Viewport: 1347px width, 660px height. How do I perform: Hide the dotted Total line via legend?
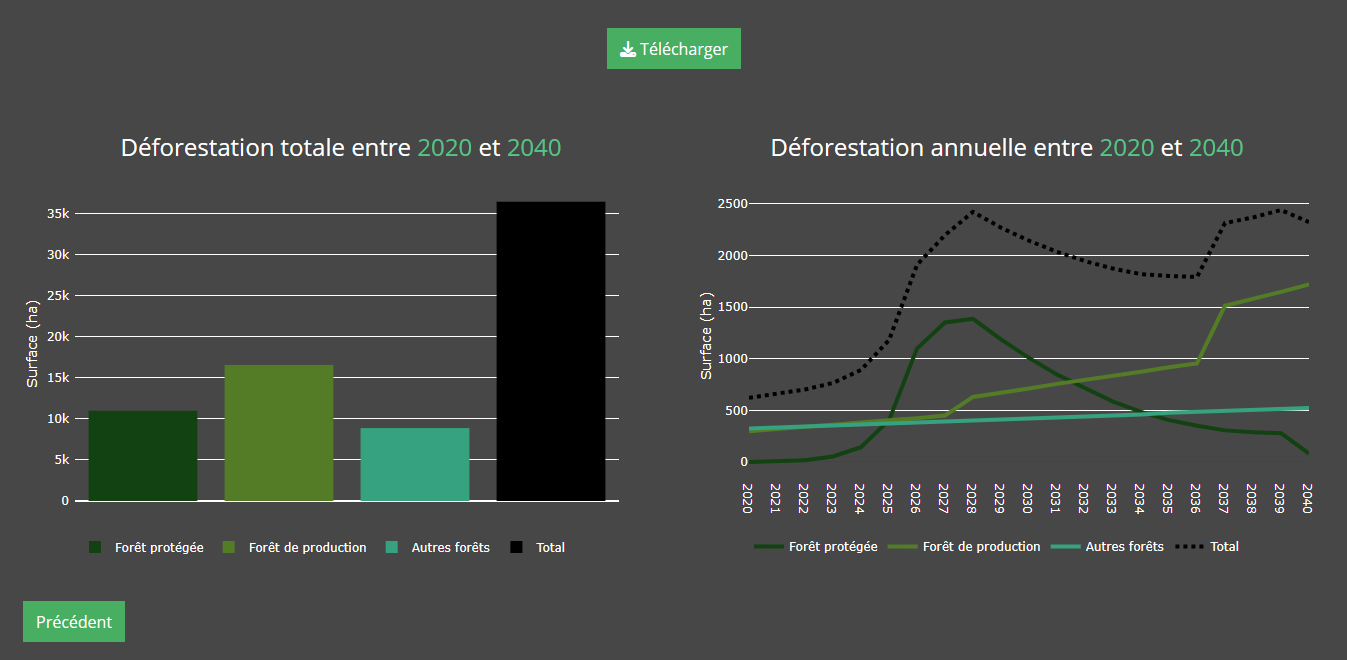[x=1223, y=547]
